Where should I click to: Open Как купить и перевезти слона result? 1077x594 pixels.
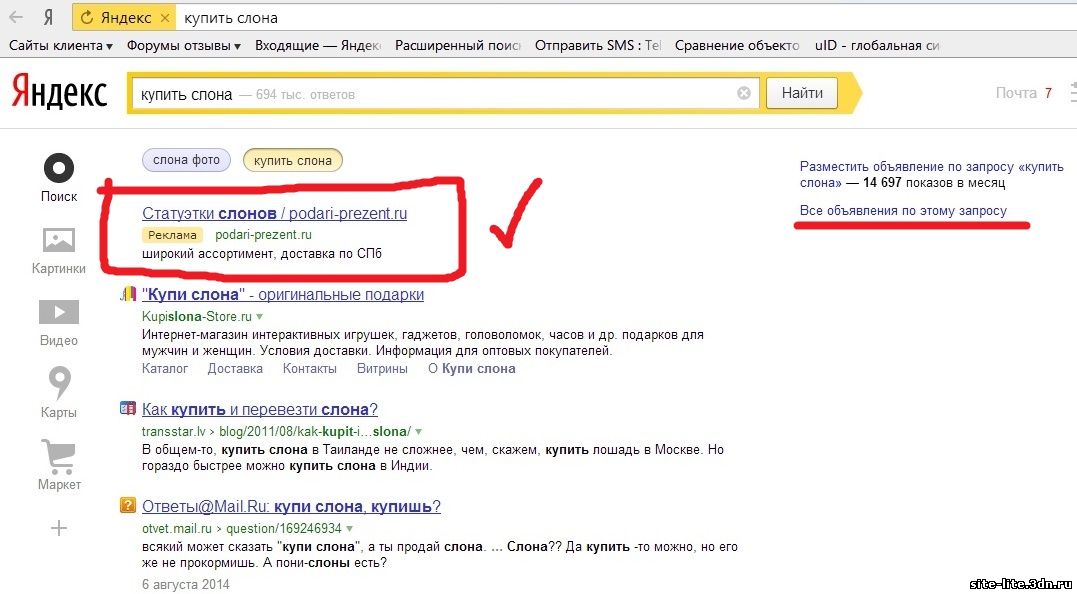(260, 410)
